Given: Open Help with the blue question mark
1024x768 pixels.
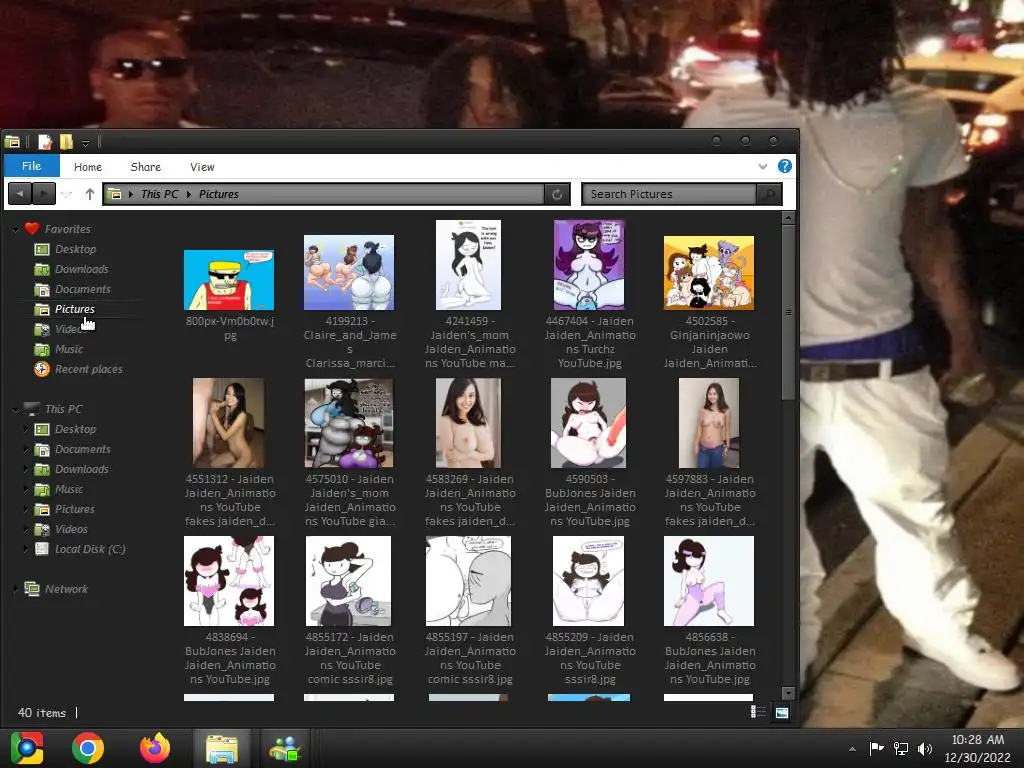Looking at the screenshot, I should [785, 166].
